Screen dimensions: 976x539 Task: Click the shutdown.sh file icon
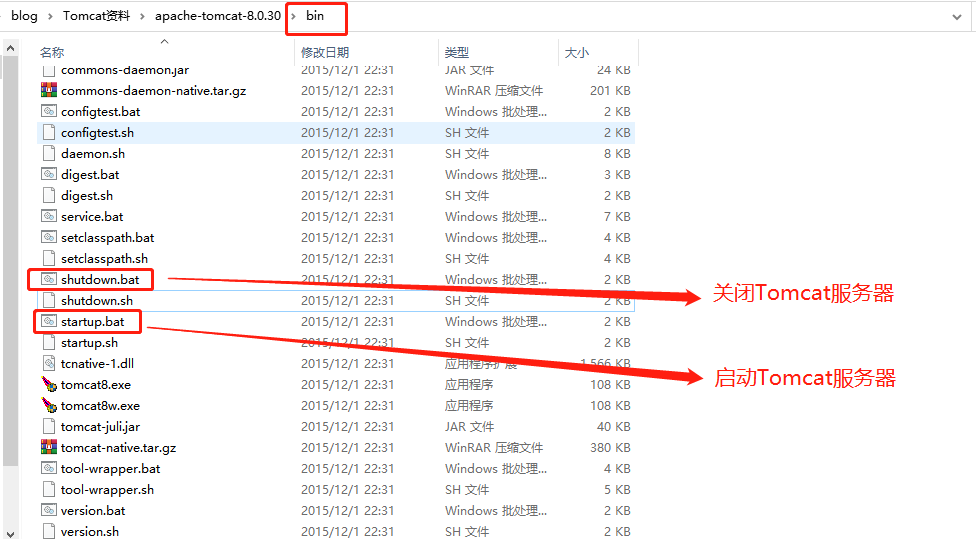tap(49, 300)
